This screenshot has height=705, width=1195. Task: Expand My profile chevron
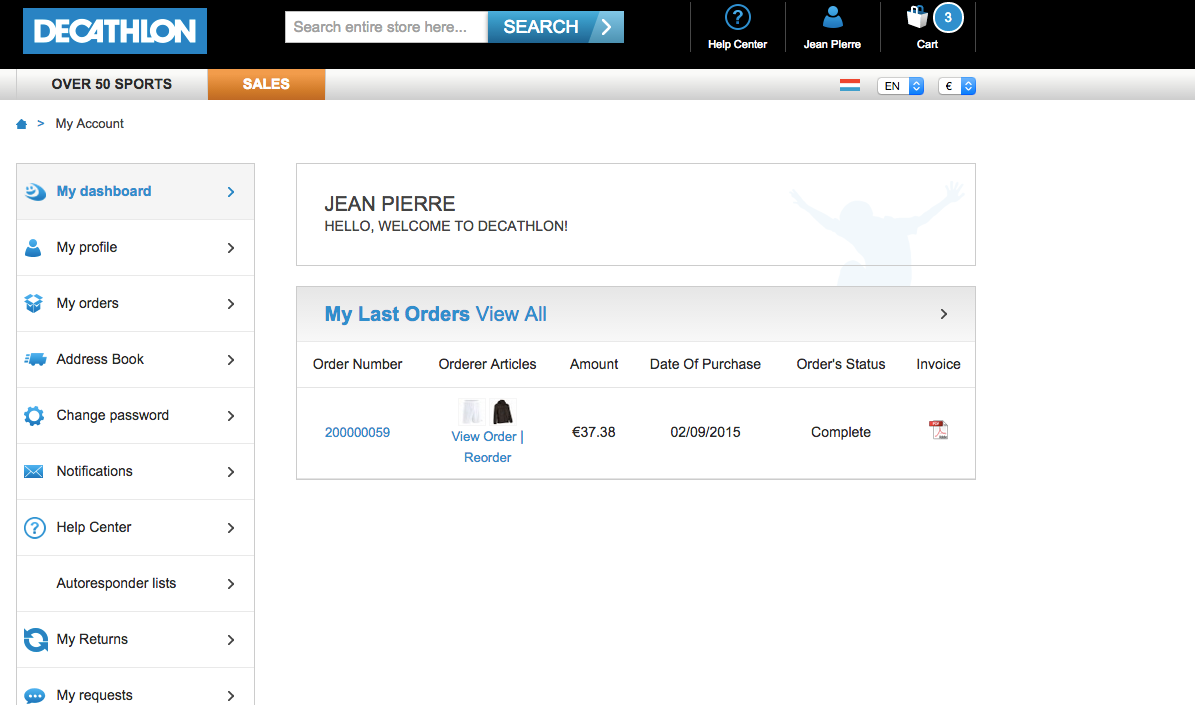pos(231,248)
